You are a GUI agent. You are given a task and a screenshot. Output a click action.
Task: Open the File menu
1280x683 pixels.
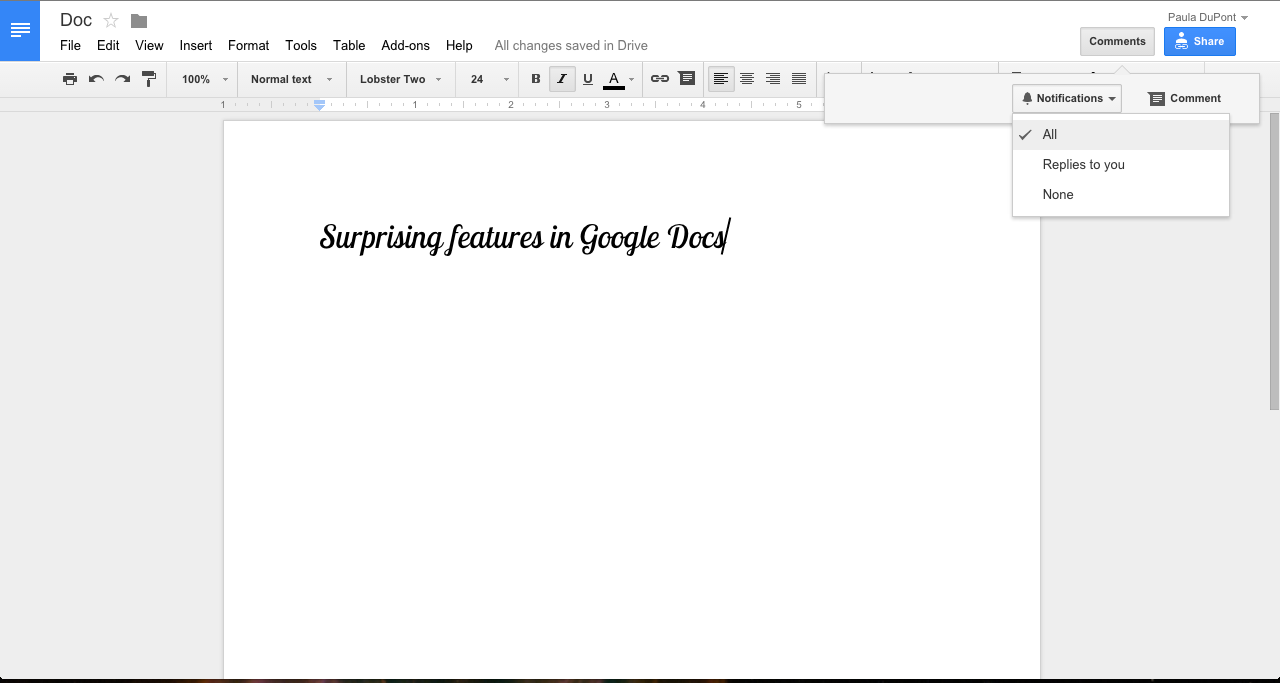coord(70,45)
